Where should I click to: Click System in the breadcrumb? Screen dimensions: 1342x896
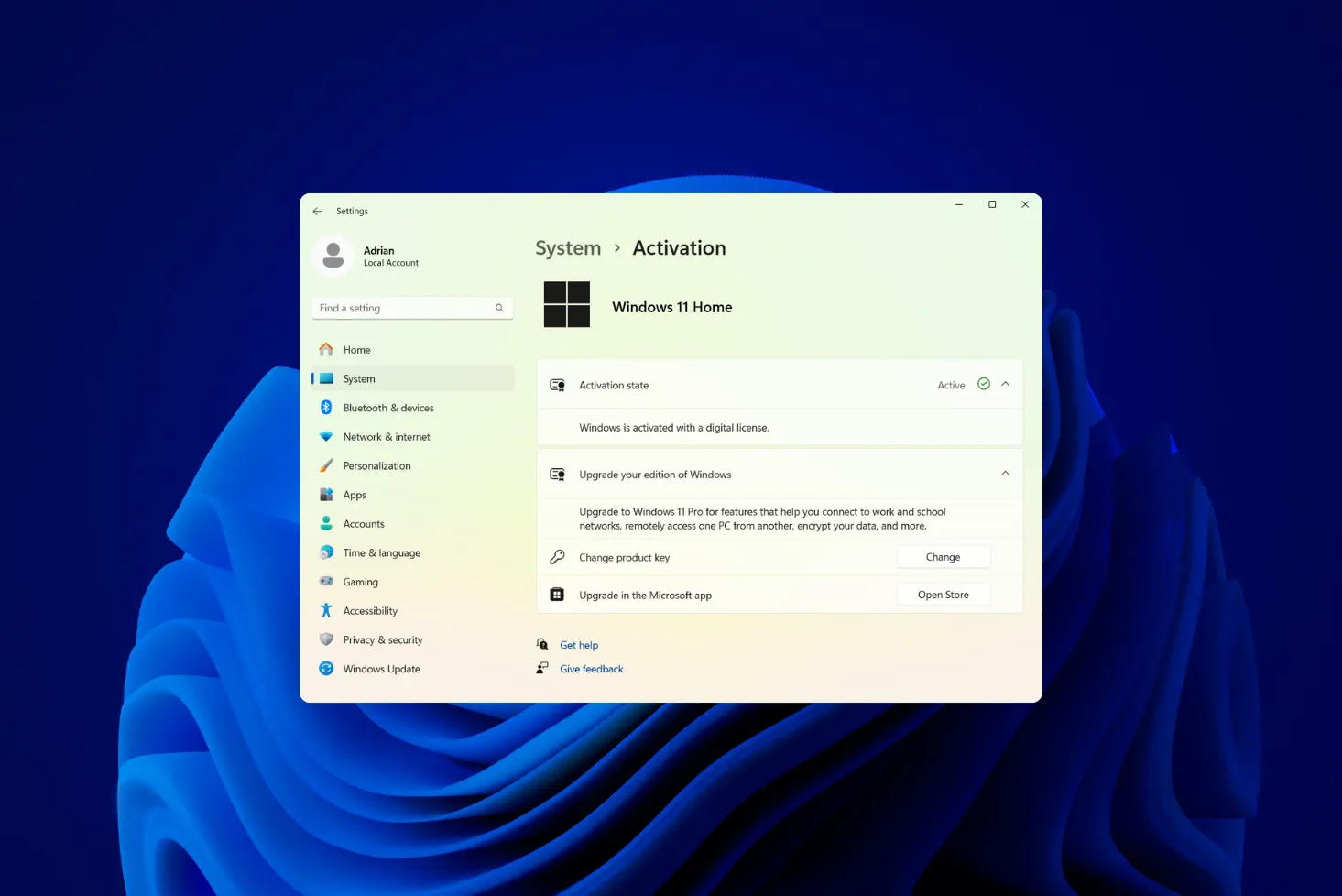pyautogui.click(x=568, y=248)
